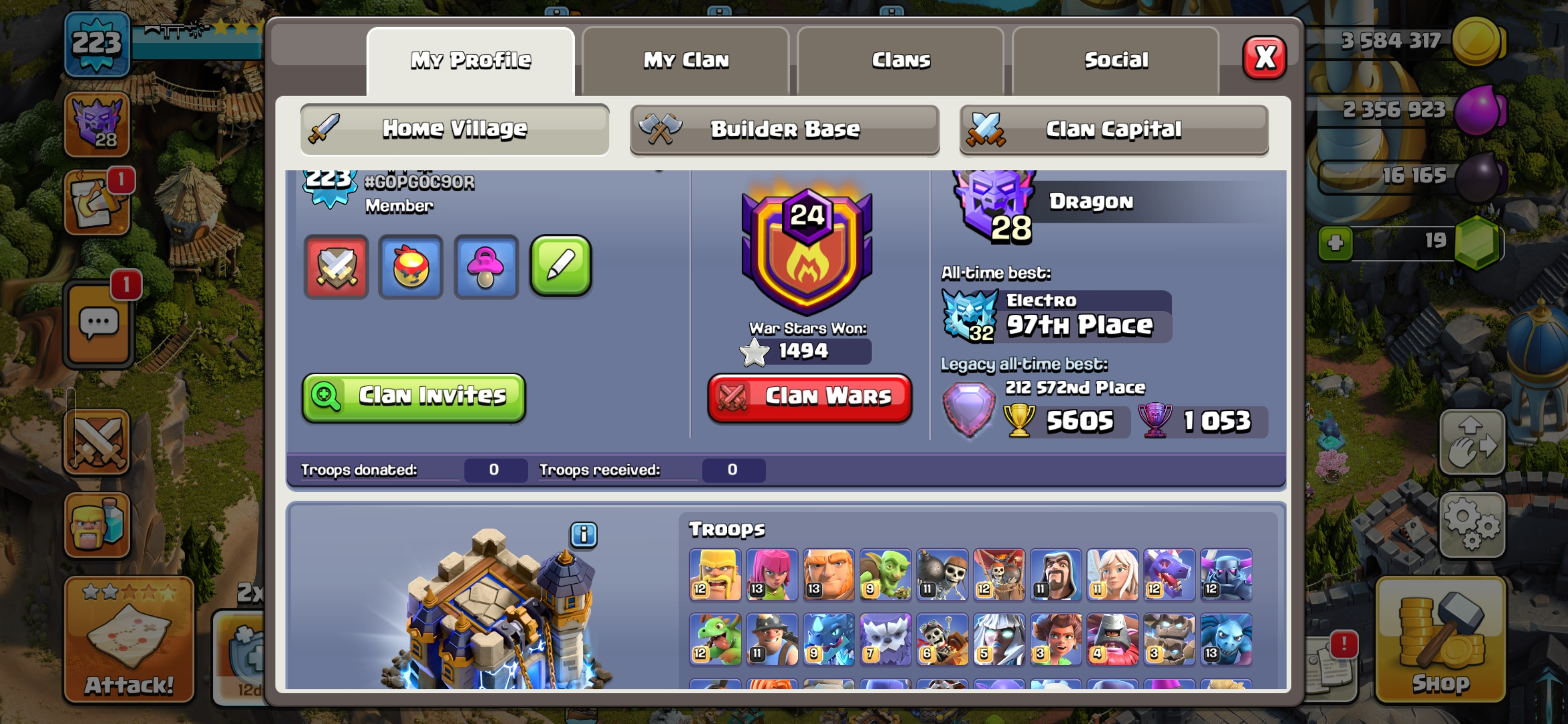Open the settings gears icon
This screenshot has width=1568, height=724.
click(x=1472, y=525)
